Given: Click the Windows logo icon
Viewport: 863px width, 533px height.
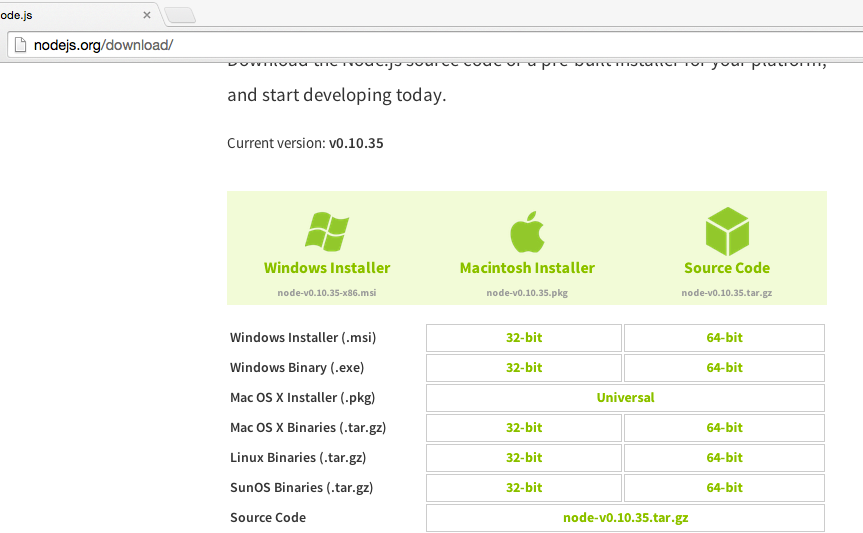Looking at the screenshot, I should click(326, 231).
